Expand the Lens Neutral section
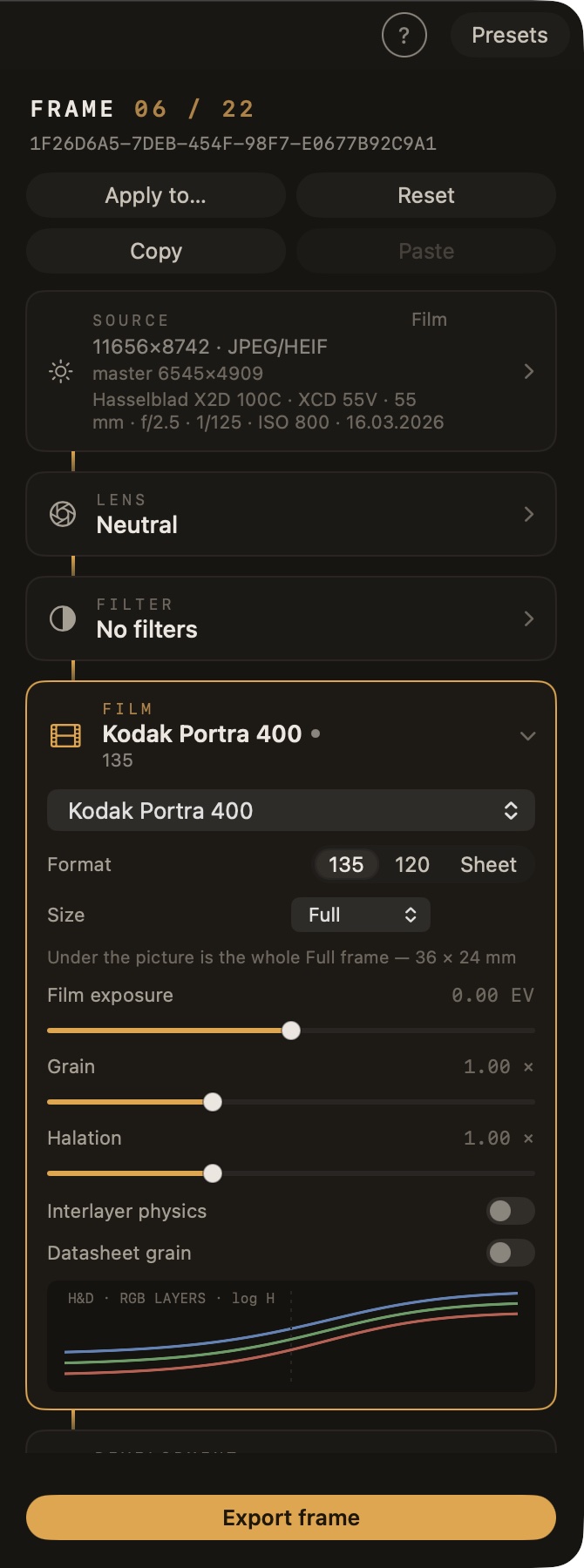Image resolution: width=584 pixels, height=1568 pixels. click(291, 514)
